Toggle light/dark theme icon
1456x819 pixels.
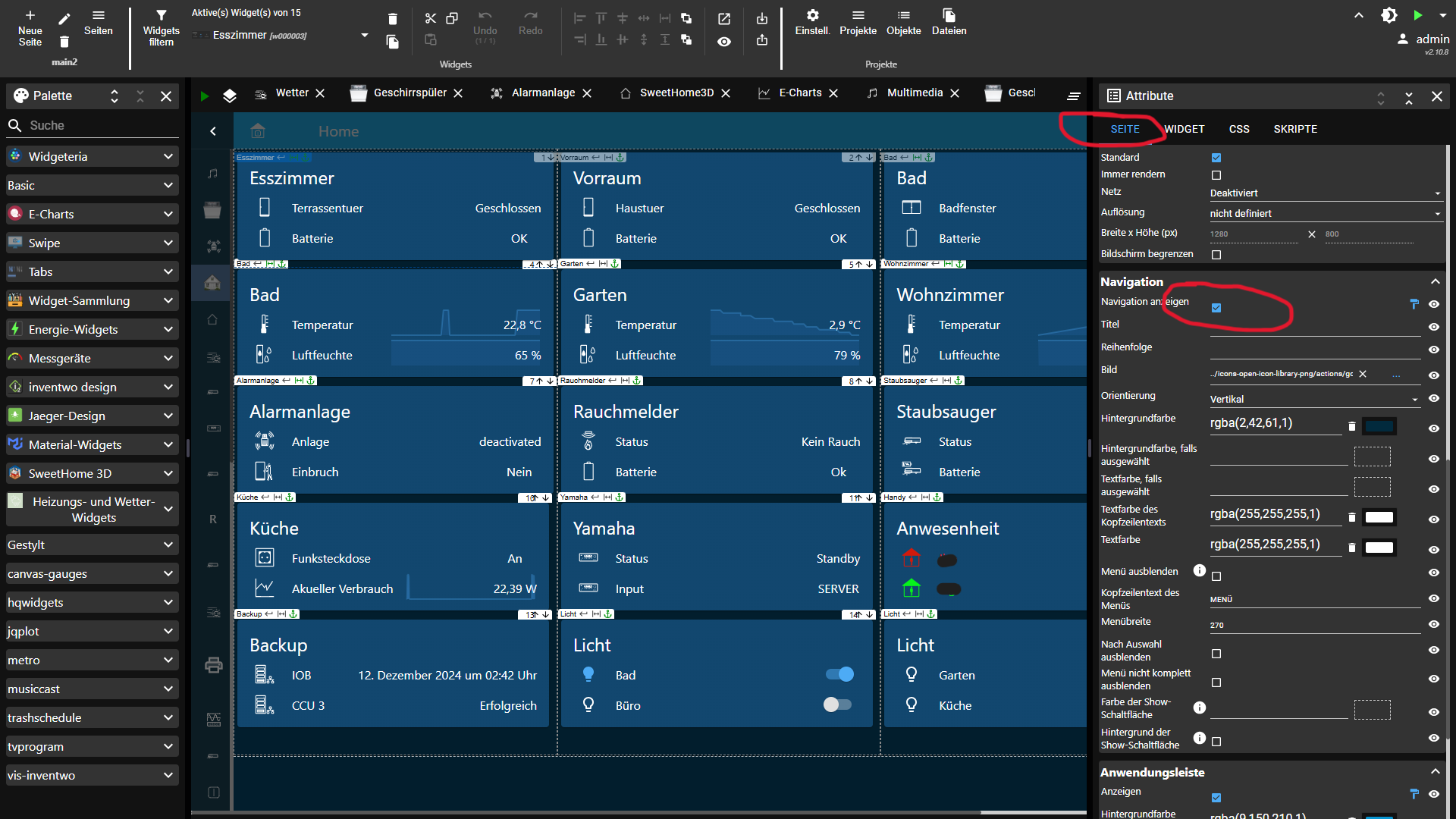click(1389, 15)
